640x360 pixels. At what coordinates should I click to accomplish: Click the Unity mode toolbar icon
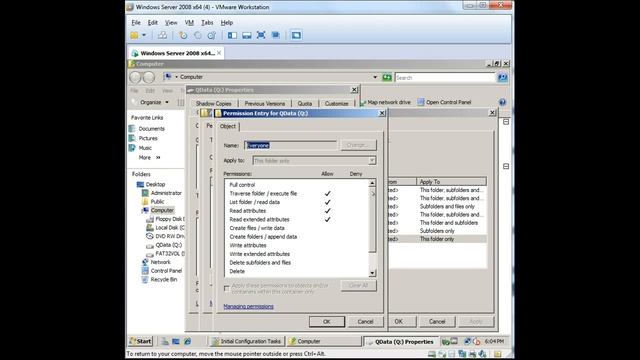click(x=276, y=36)
